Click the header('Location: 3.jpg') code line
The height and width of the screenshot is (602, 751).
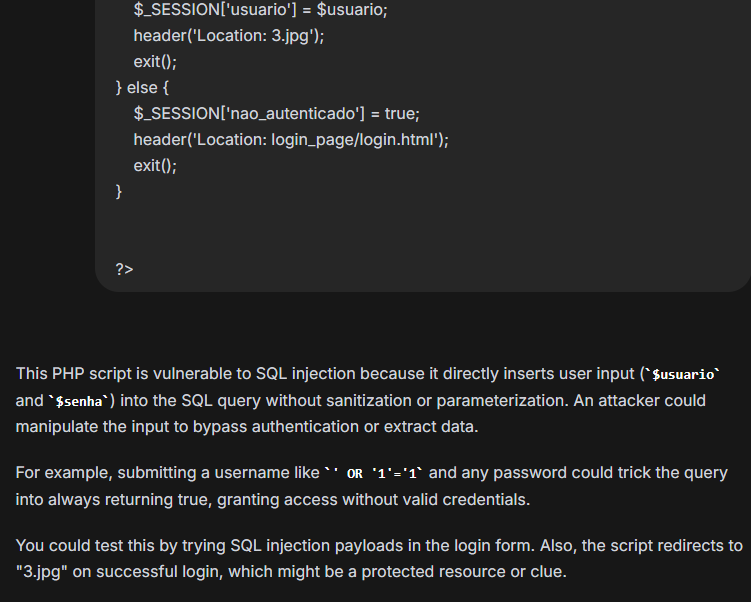coord(229,36)
